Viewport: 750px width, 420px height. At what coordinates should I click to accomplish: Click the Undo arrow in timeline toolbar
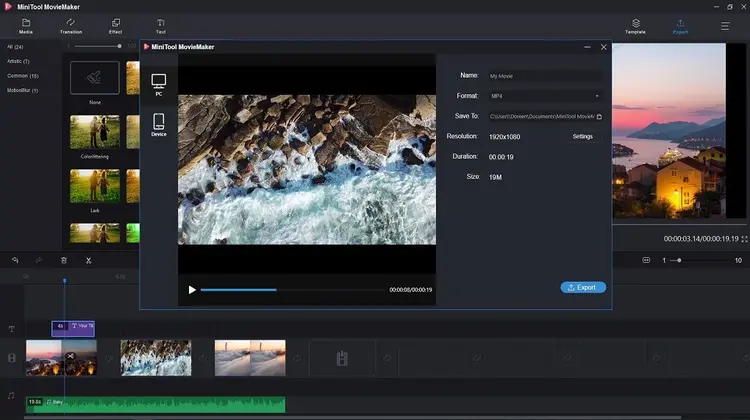tap(15, 260)
